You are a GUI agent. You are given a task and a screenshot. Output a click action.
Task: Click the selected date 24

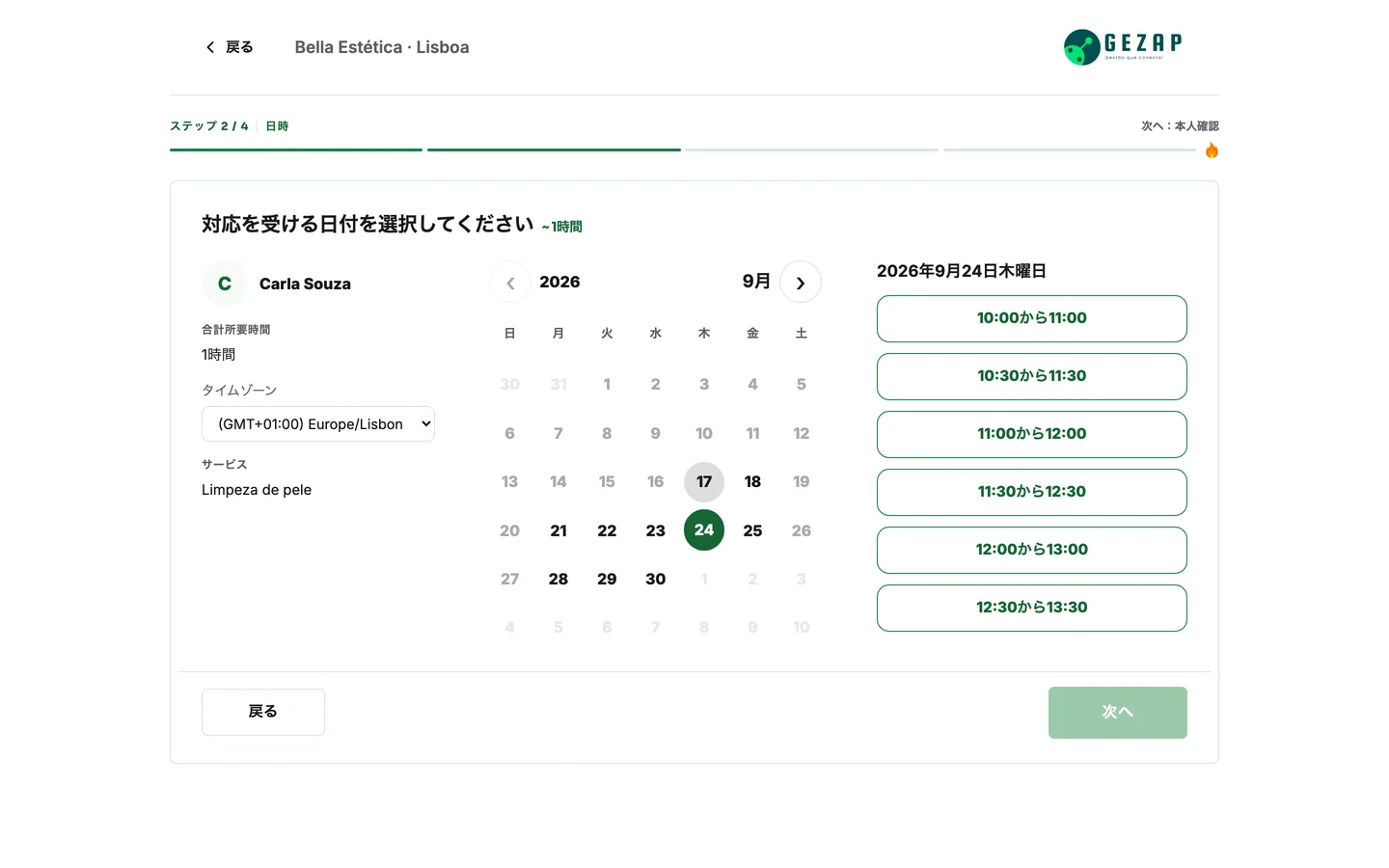click(704, 530)
